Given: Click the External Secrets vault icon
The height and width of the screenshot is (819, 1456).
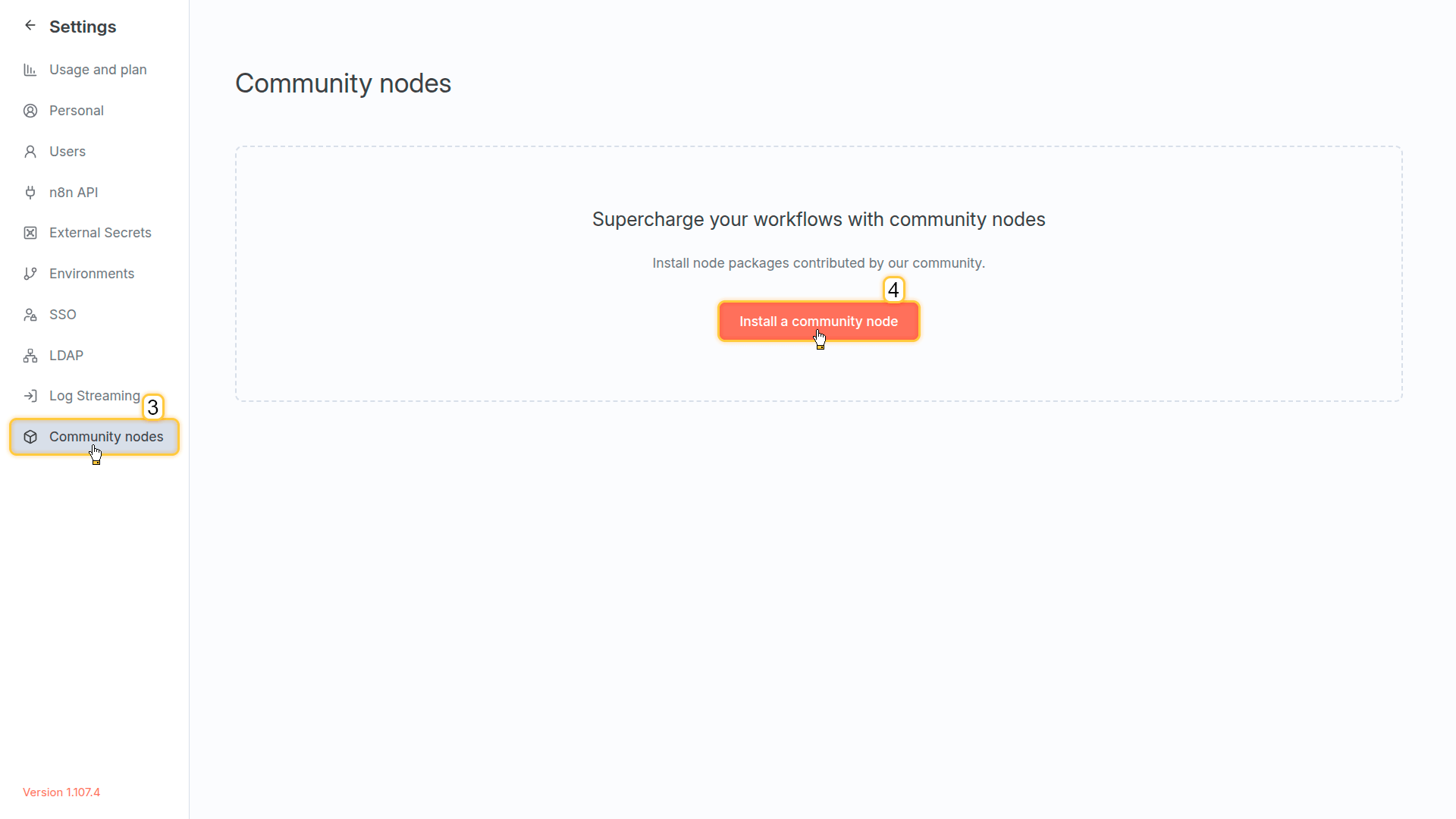Looking at the screenshot, I should click(30, 233).
